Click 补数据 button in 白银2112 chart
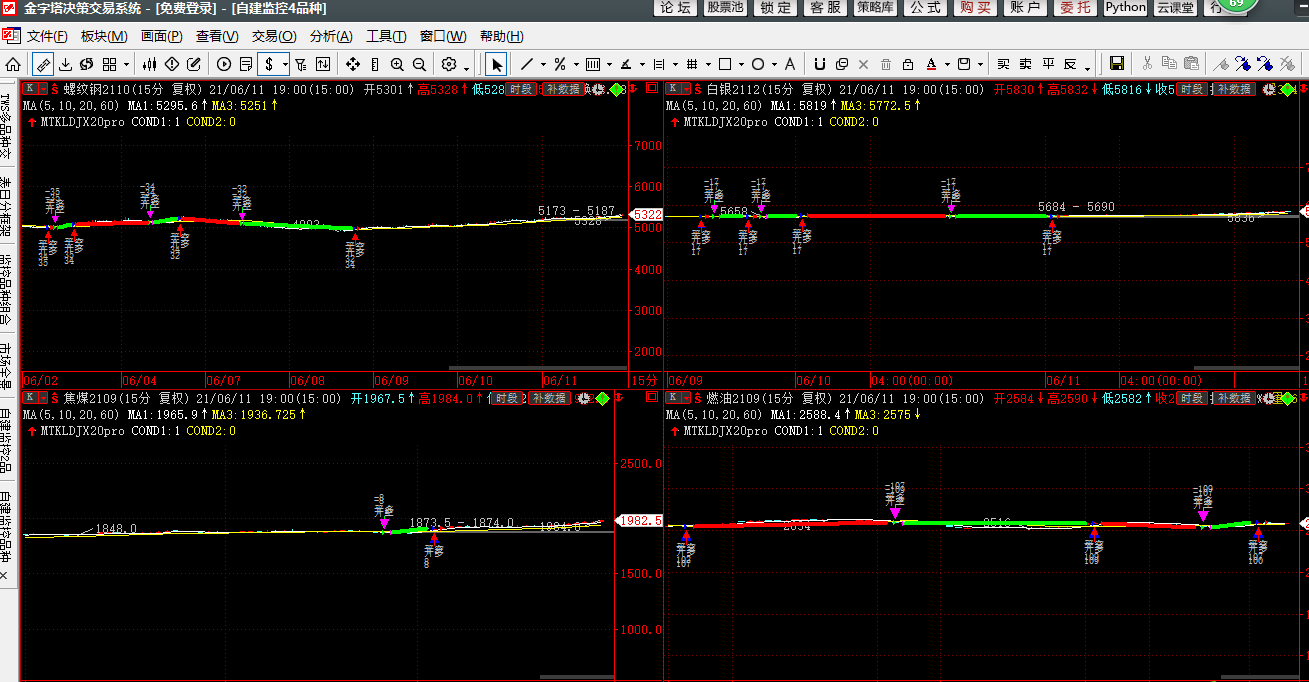Viewport: 1309px width, 682px height. [1233, 89]
